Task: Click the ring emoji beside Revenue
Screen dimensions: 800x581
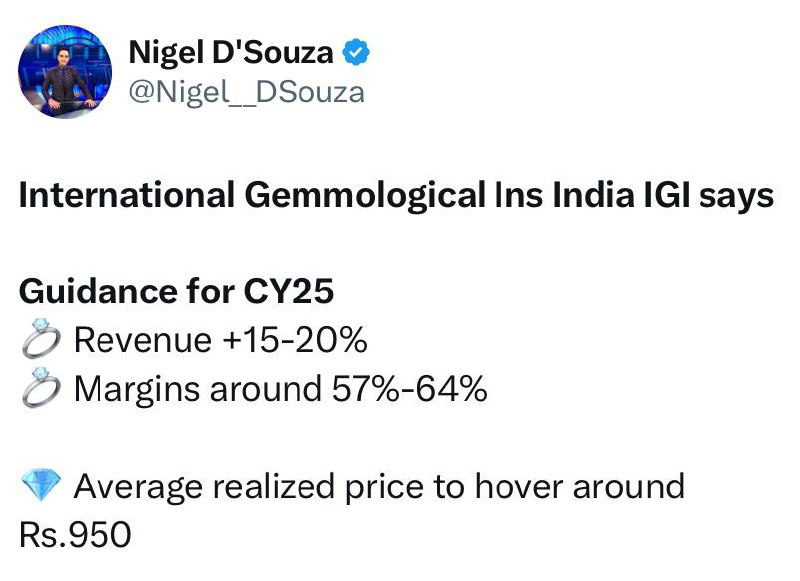Action: 41,338
